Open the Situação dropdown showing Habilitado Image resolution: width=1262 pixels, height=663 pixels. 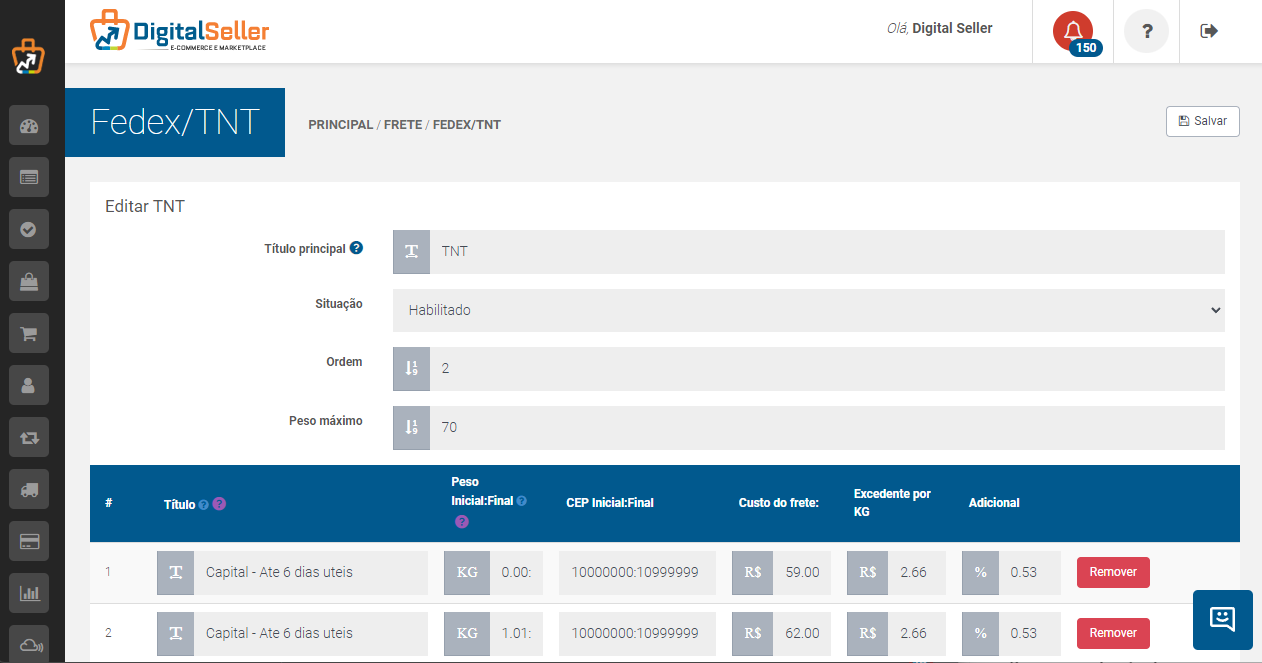coord(809,310)
